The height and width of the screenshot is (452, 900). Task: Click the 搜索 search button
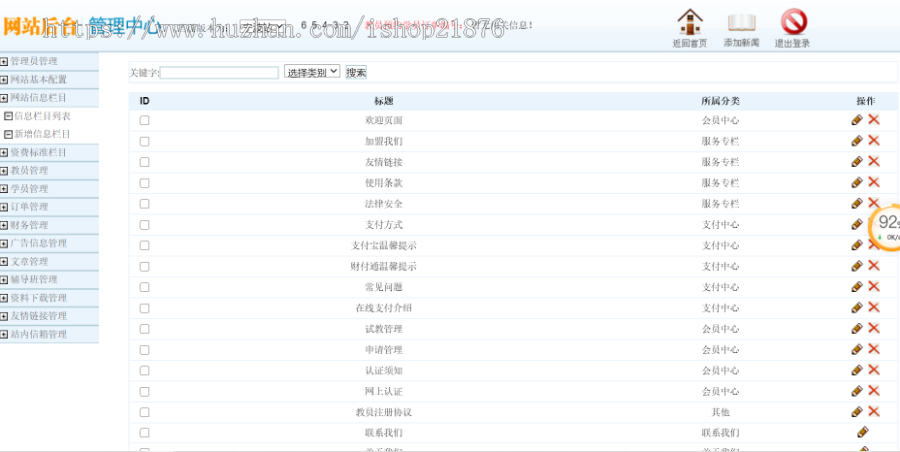click(x=356, y=72)
